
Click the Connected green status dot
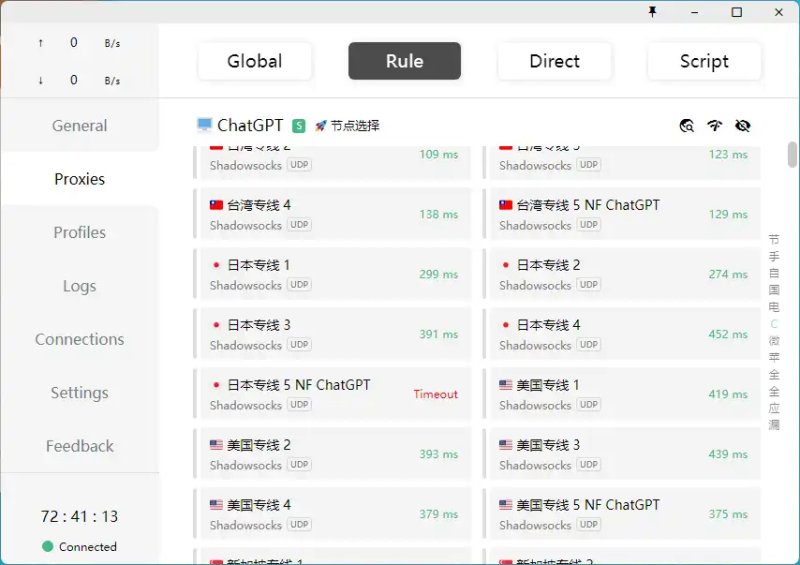[47, 547]
